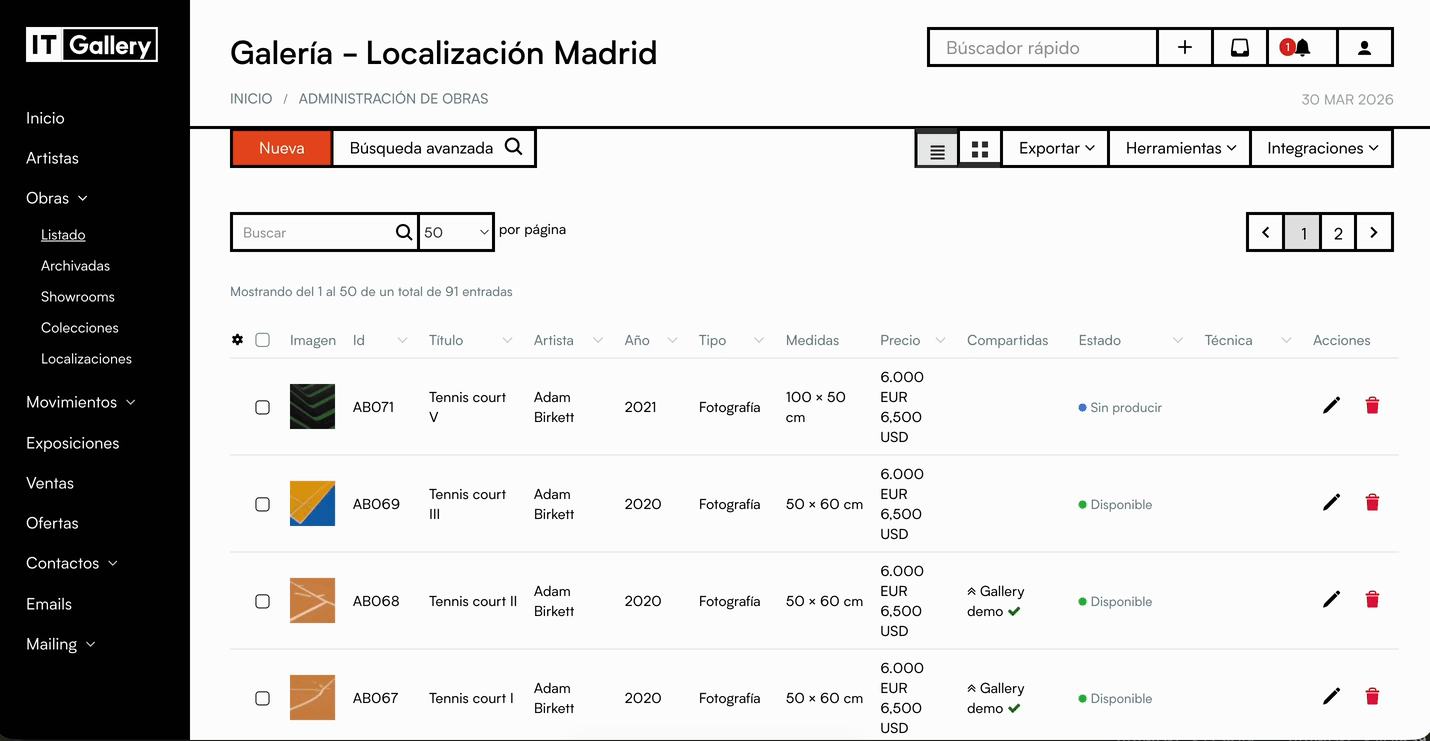Viewport: 1430px width, 741px height.
Task: Check the AB071 row checkbox
Action: (262, 407)
